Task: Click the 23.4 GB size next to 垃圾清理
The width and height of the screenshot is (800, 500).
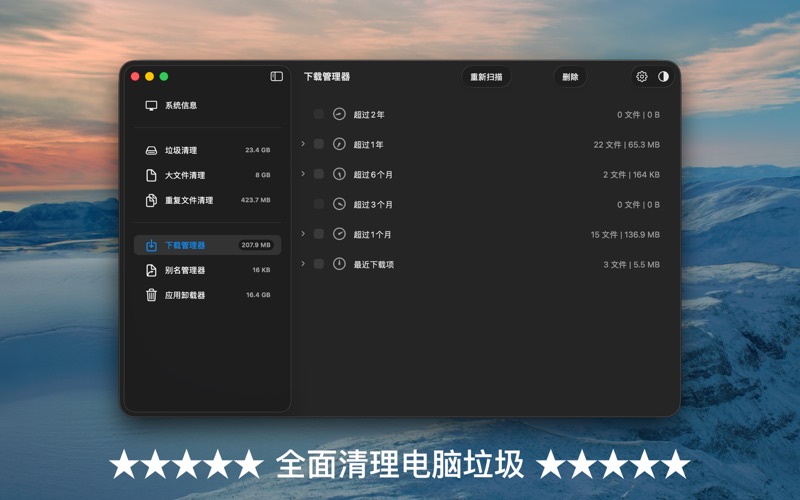Action: [x=258, y=150]
